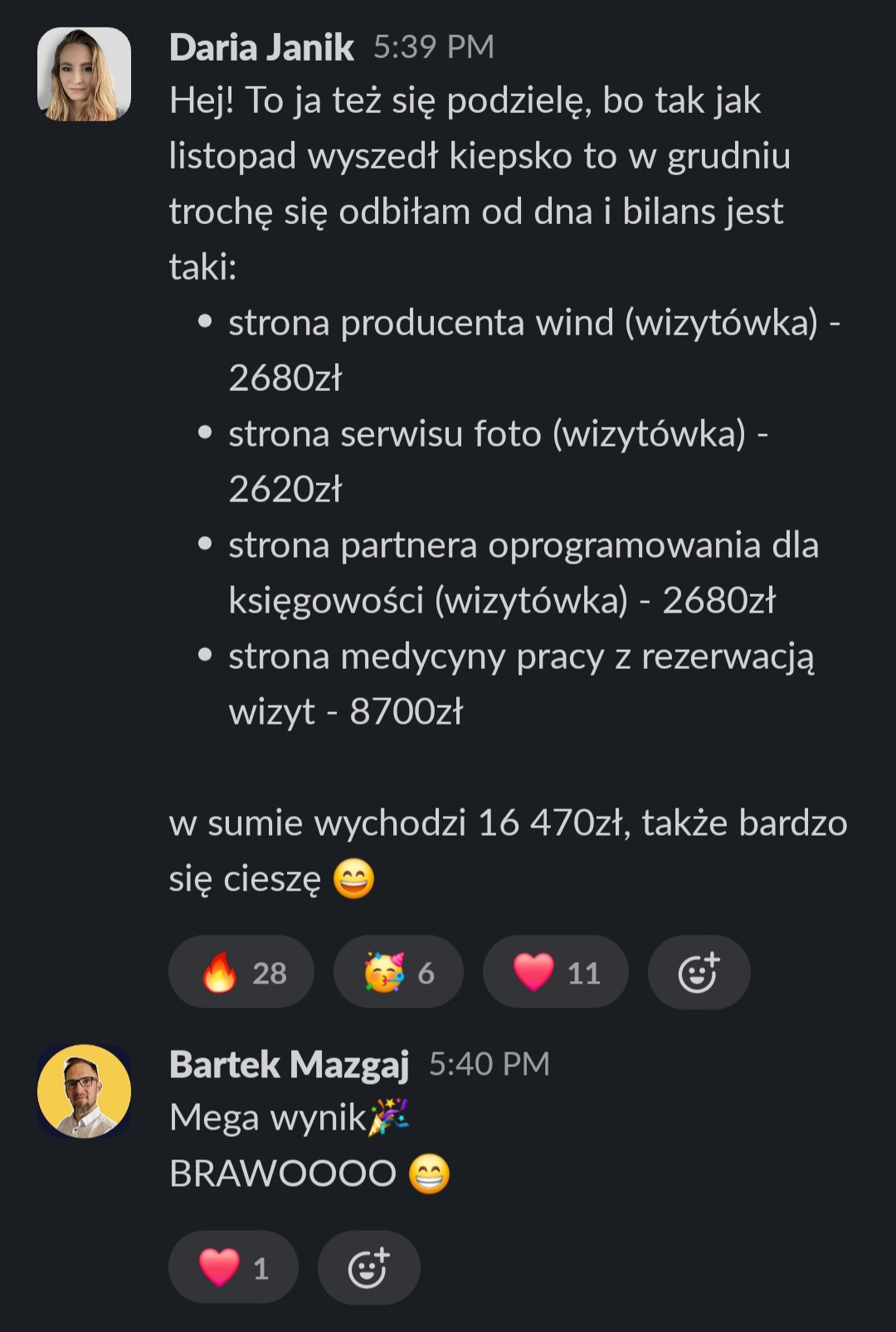Tap the "w sumie wychodzi 16 470zł" line

(509, 822)
